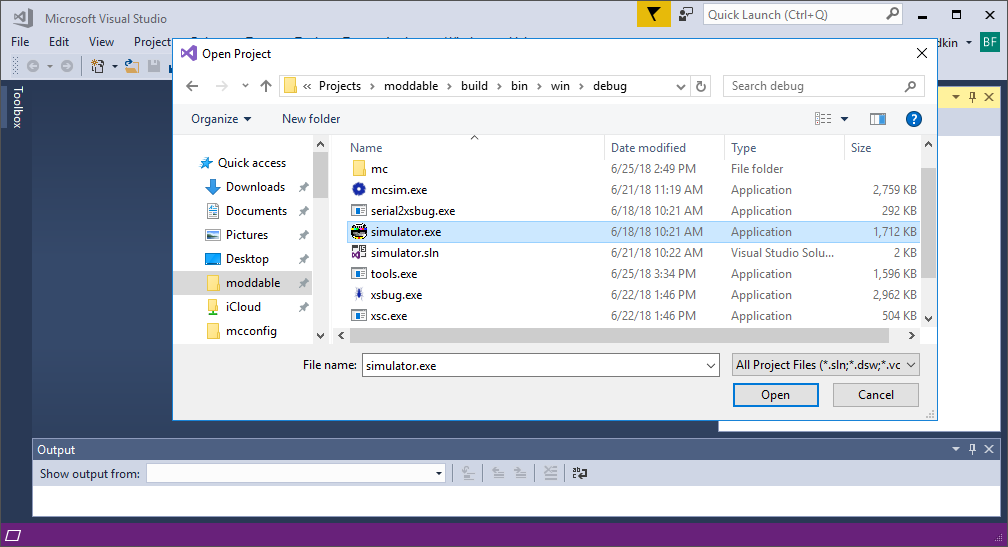Open the view options dropdown arrow
This screenshot has width=1008, height=547.
[x=845, y=119]
